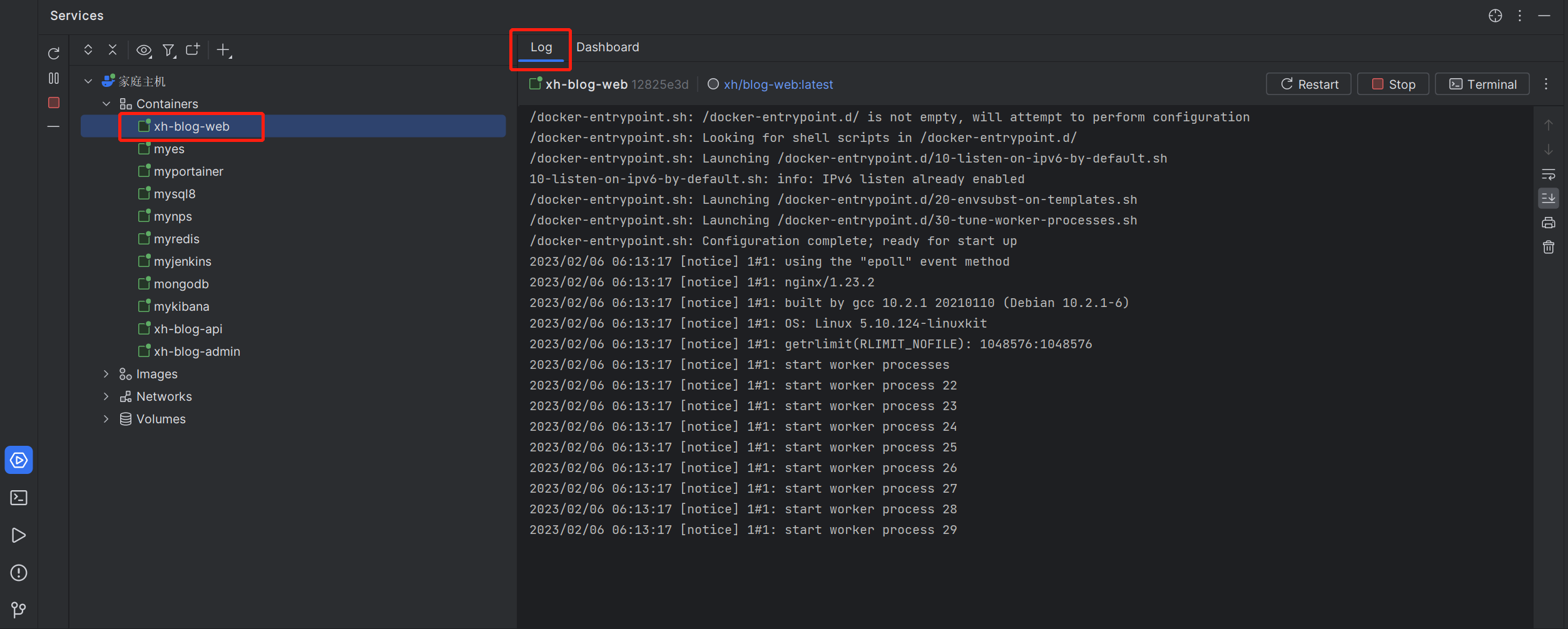The width and height of the screenshot is (1568, 629).
Task: Click the Add Service plus icon
Action: (223, 50)
